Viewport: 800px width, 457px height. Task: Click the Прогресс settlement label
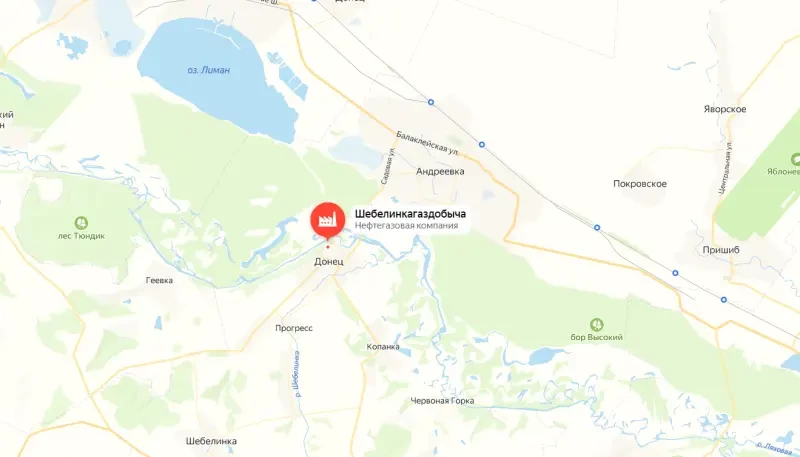(294, 328)
